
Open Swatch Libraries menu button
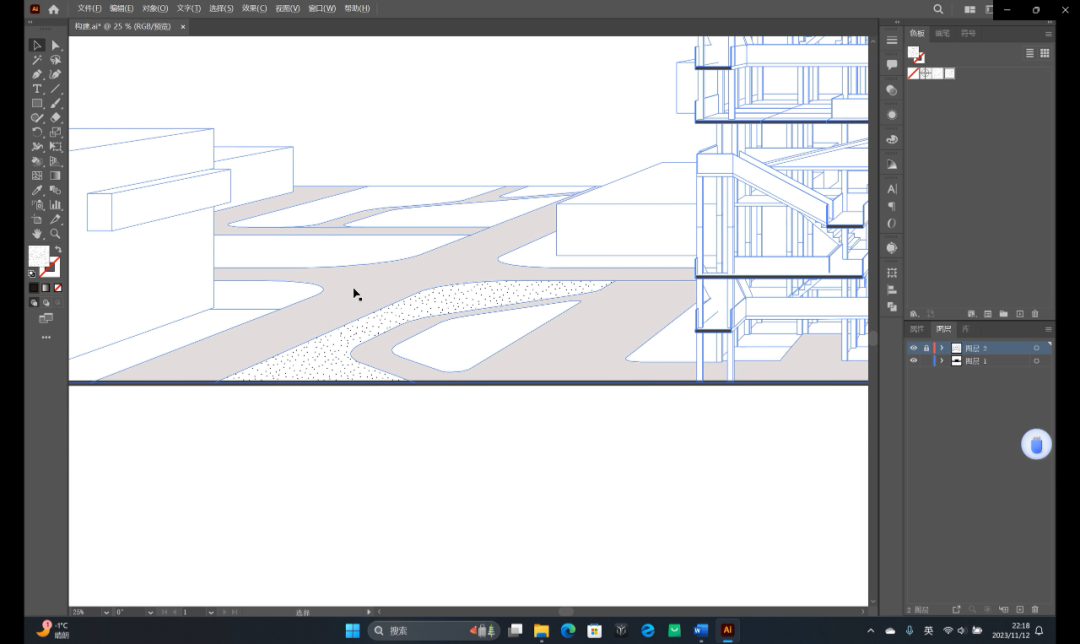coord(914,314)
